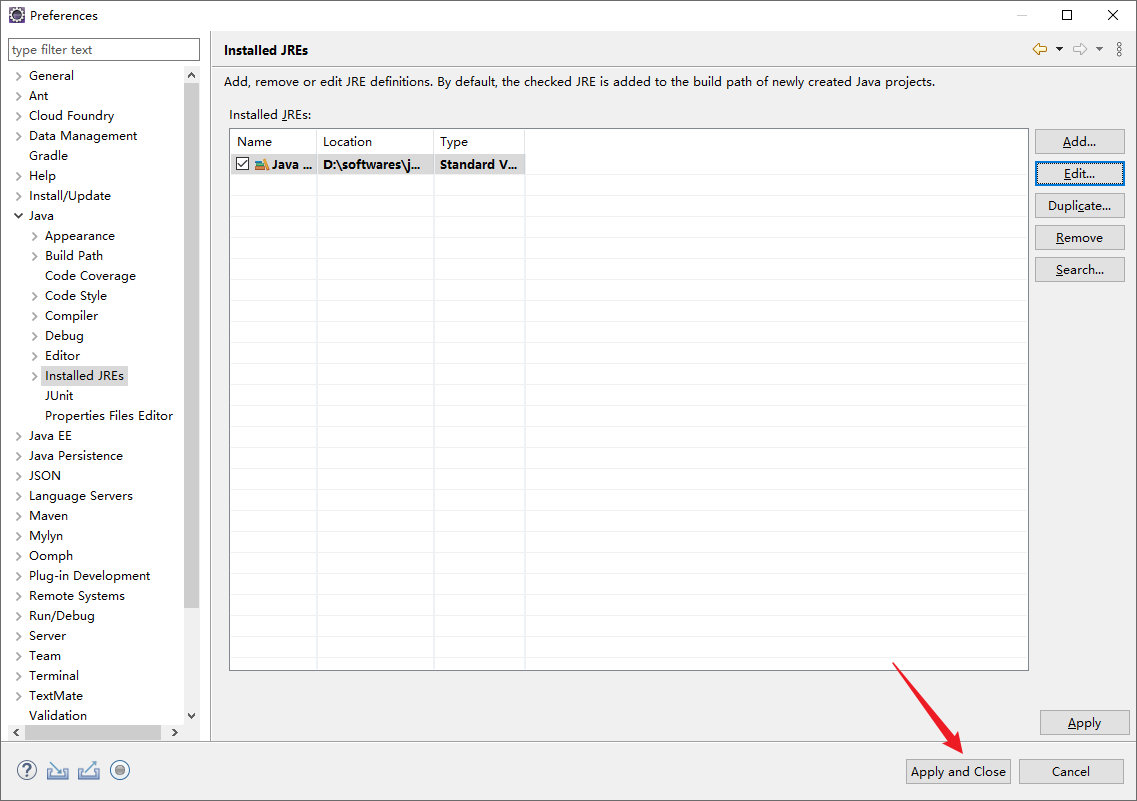The image size is (1137, 801).
Task: Click the back navigation arrow icon
Action: pyautogui.click(x=1040, y=50)
